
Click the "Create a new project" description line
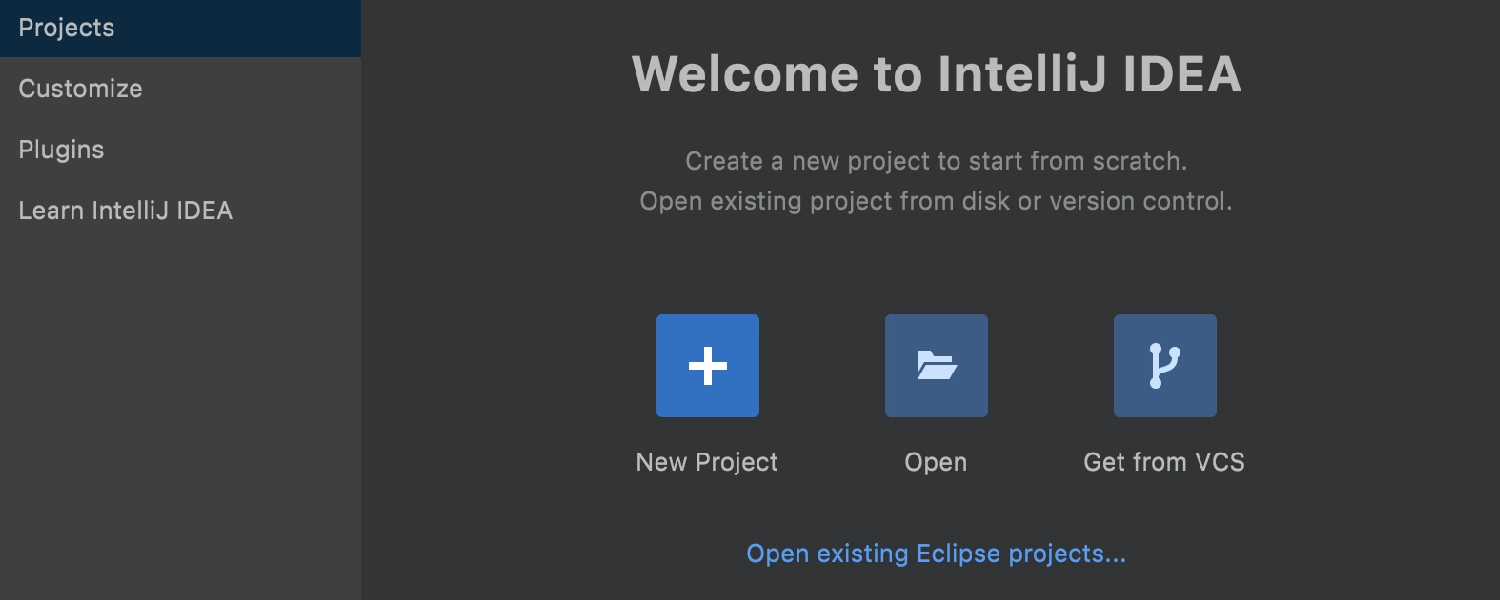pyautogui.click(x=936, y=161)
